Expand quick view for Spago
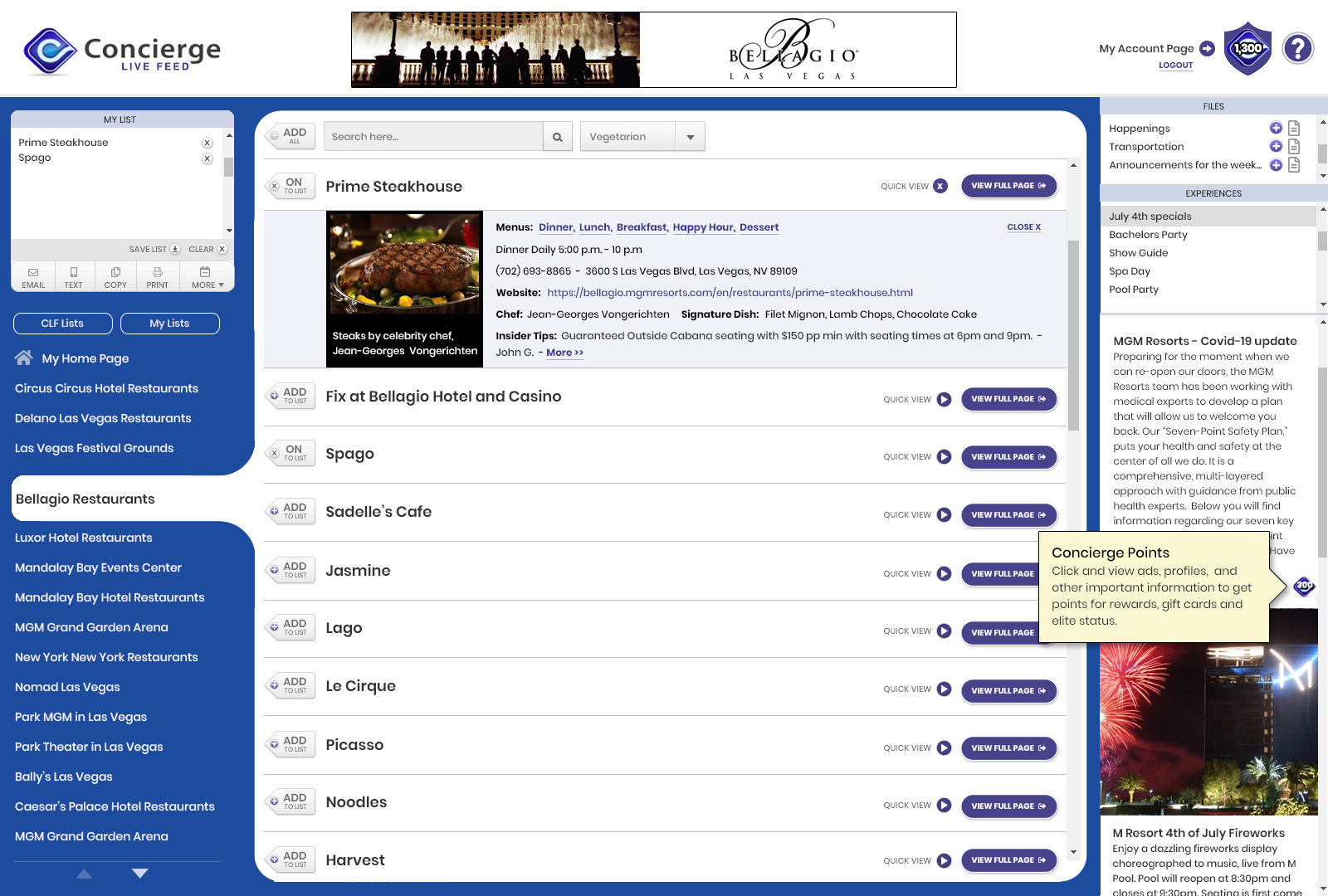Image resolution: width=1328 pixels, height=896 pixels. 944,456
